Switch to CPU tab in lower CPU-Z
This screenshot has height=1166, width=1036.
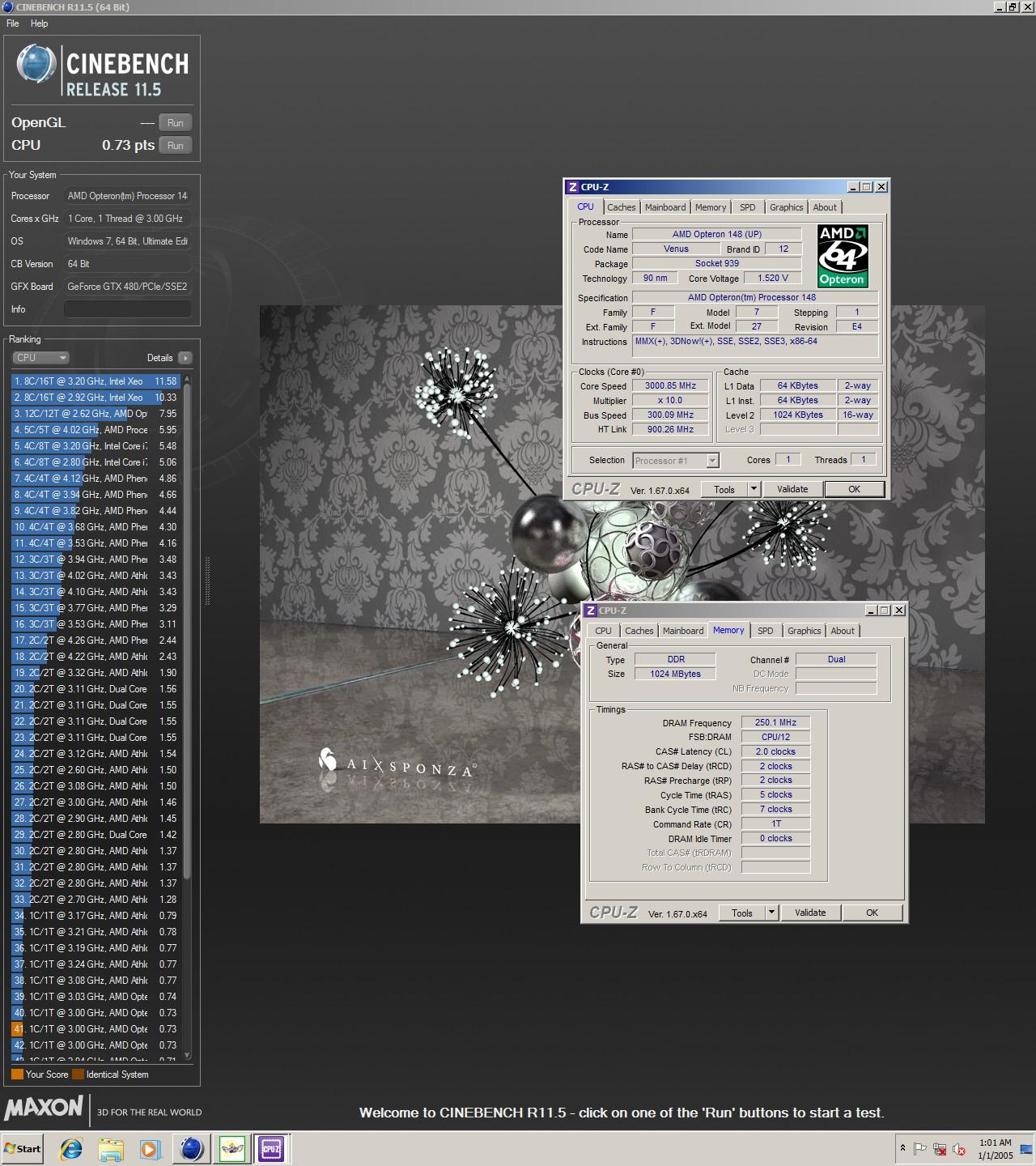point(604,631)
